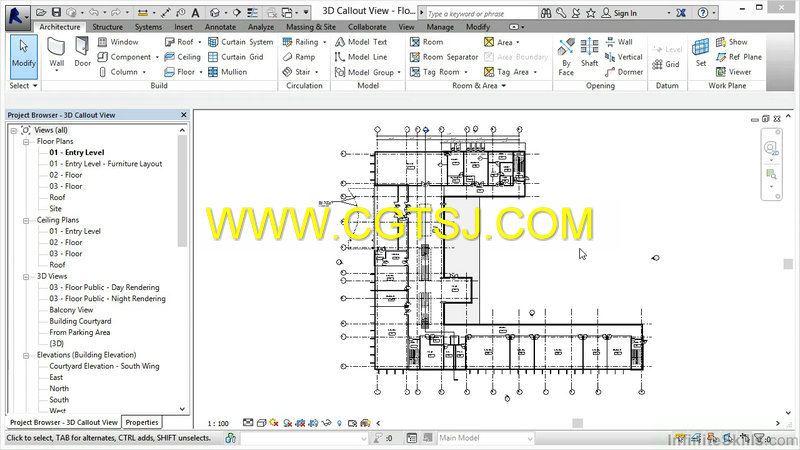Open the Manage ribbon tab
800x450 pixels.
click(440, 27)
